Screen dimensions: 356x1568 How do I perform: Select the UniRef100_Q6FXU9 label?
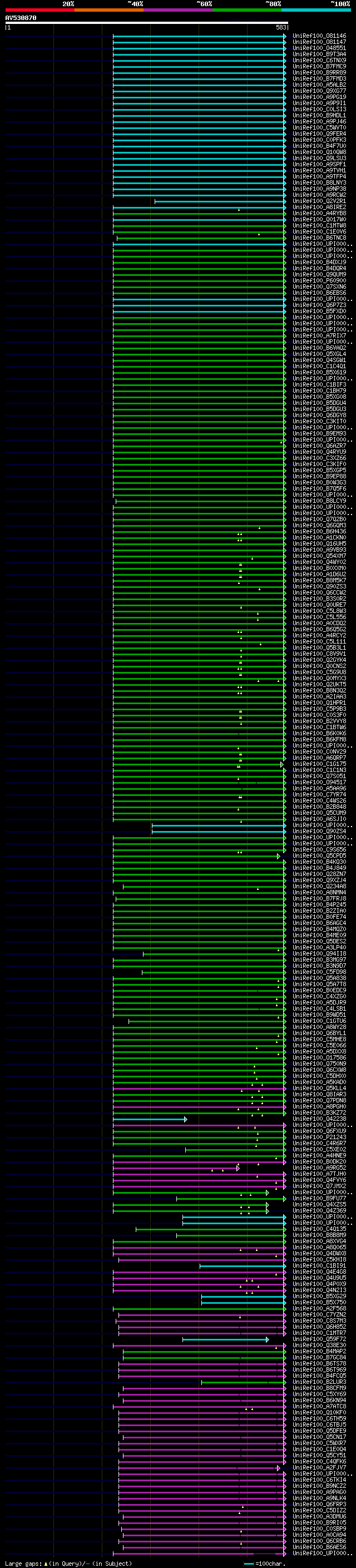tap(319, 1131)
